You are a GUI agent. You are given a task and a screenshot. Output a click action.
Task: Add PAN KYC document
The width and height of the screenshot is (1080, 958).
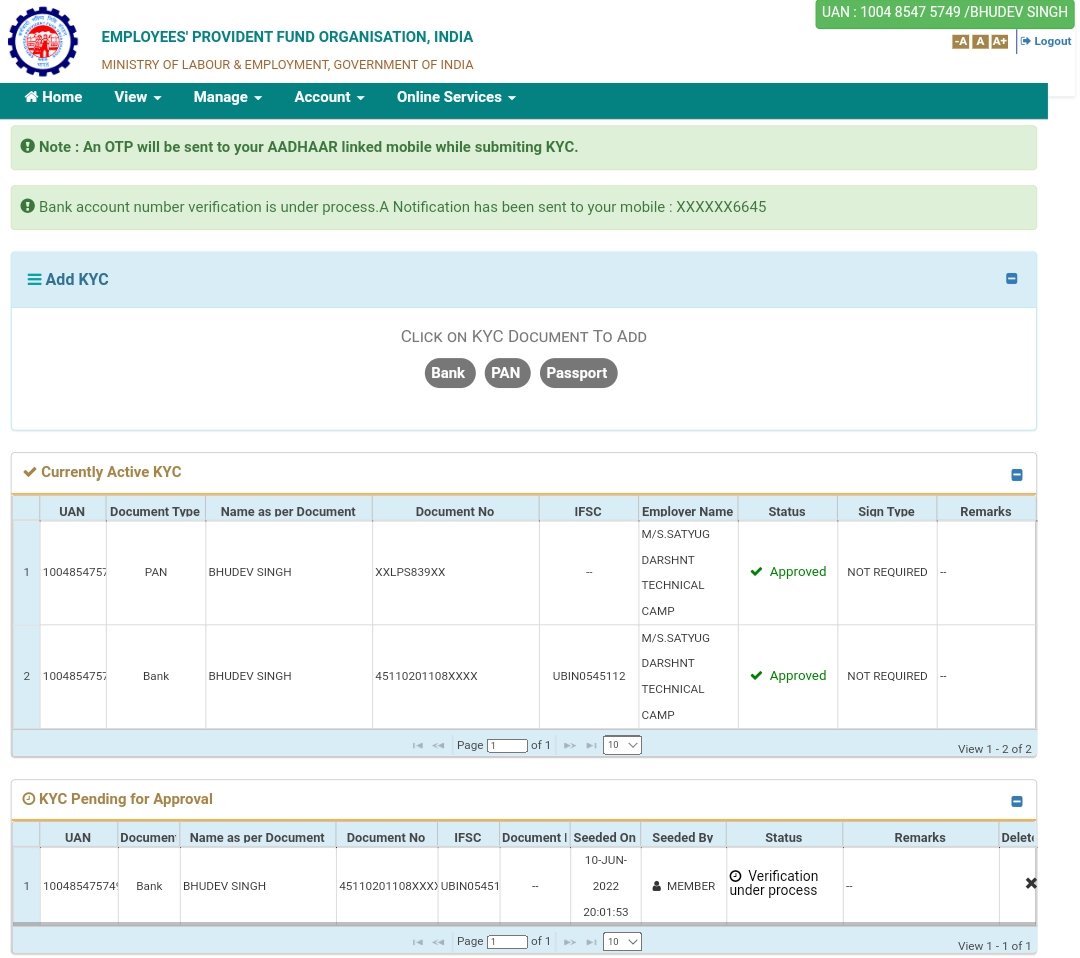[506, 373]
